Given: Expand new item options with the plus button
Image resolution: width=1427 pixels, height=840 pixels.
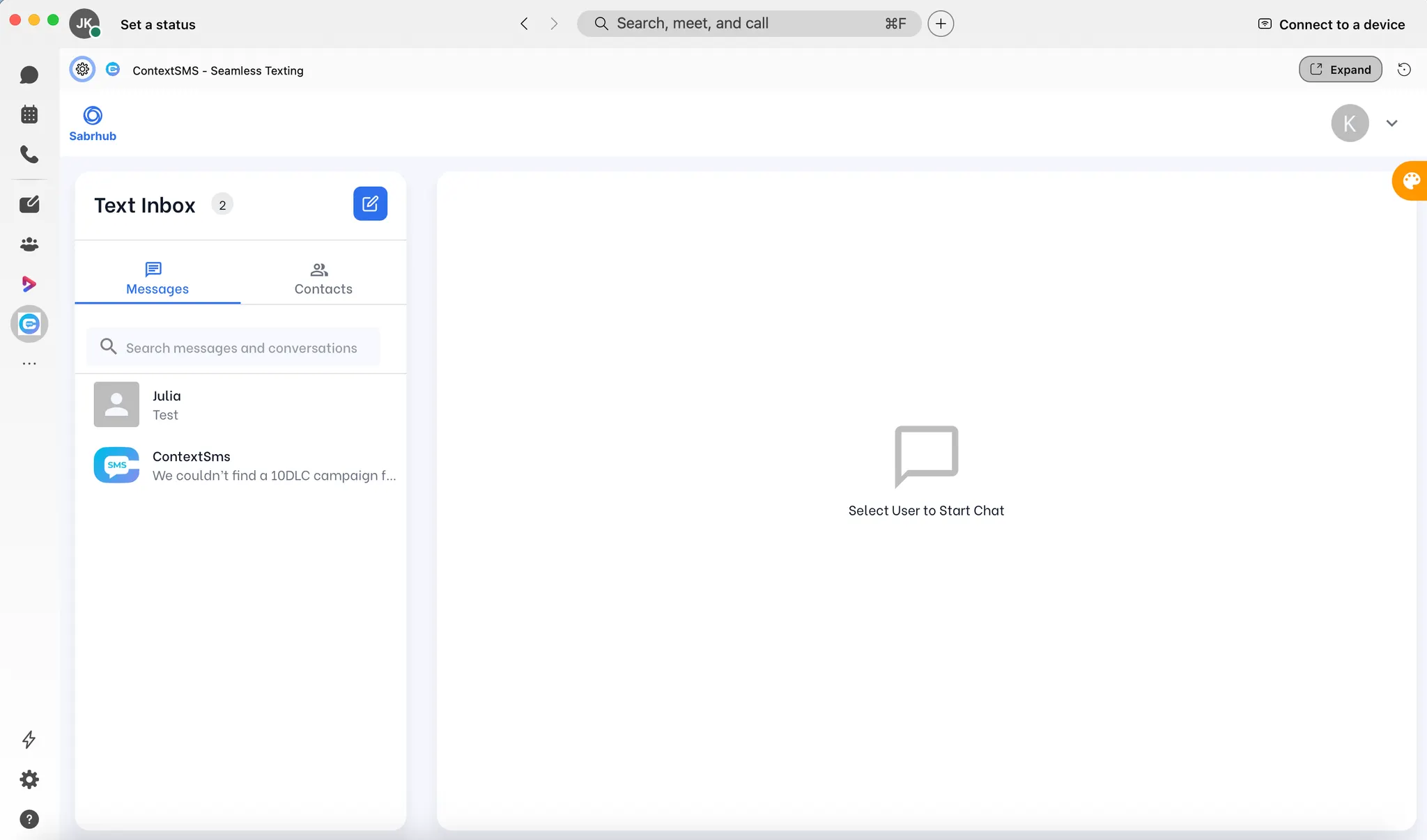Looking at the screenshot, I should [940, 23].
